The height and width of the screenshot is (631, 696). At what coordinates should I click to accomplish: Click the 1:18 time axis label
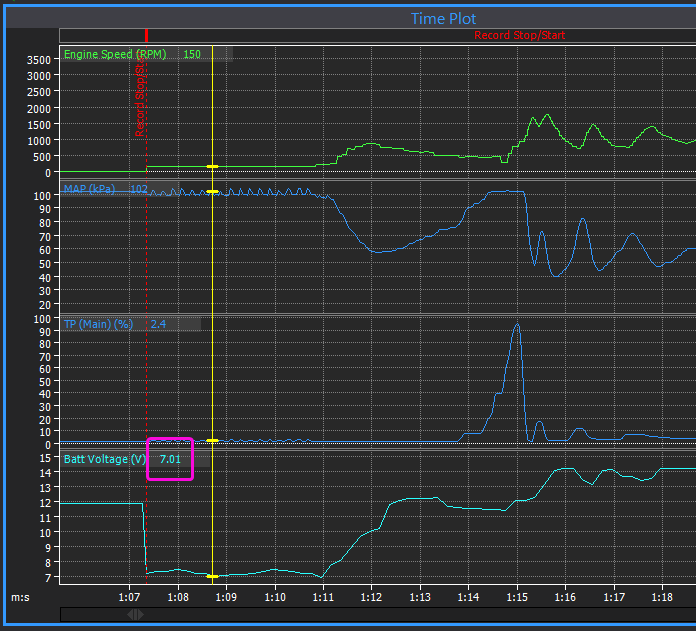(662, 597)
